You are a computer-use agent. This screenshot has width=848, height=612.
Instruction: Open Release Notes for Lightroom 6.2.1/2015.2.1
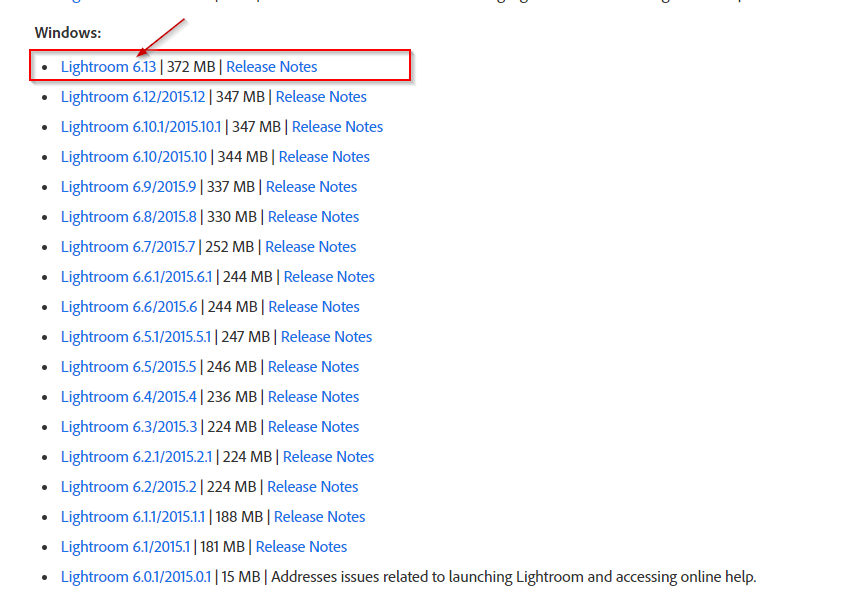coord(329,457)
